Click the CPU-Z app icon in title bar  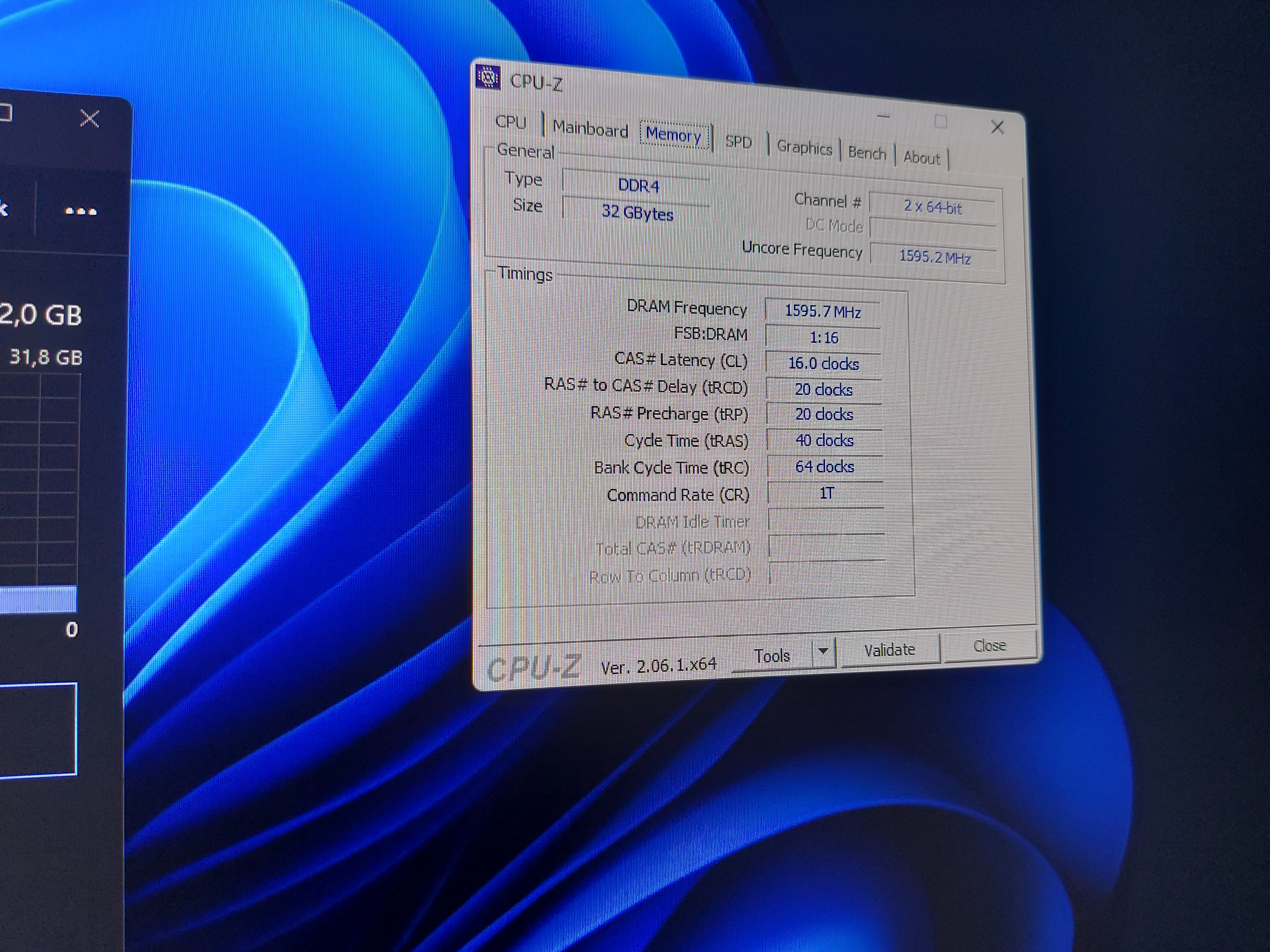488,77
